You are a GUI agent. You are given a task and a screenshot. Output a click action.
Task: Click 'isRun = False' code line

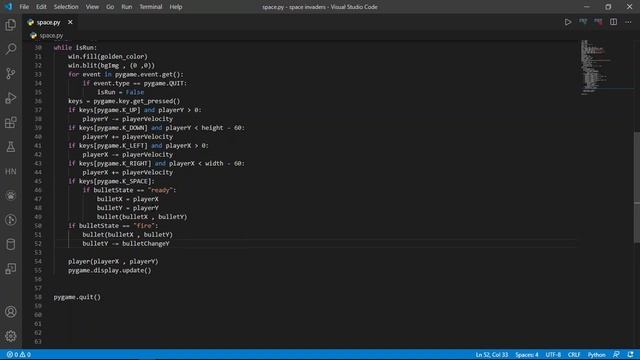click(x=120, y=92)
